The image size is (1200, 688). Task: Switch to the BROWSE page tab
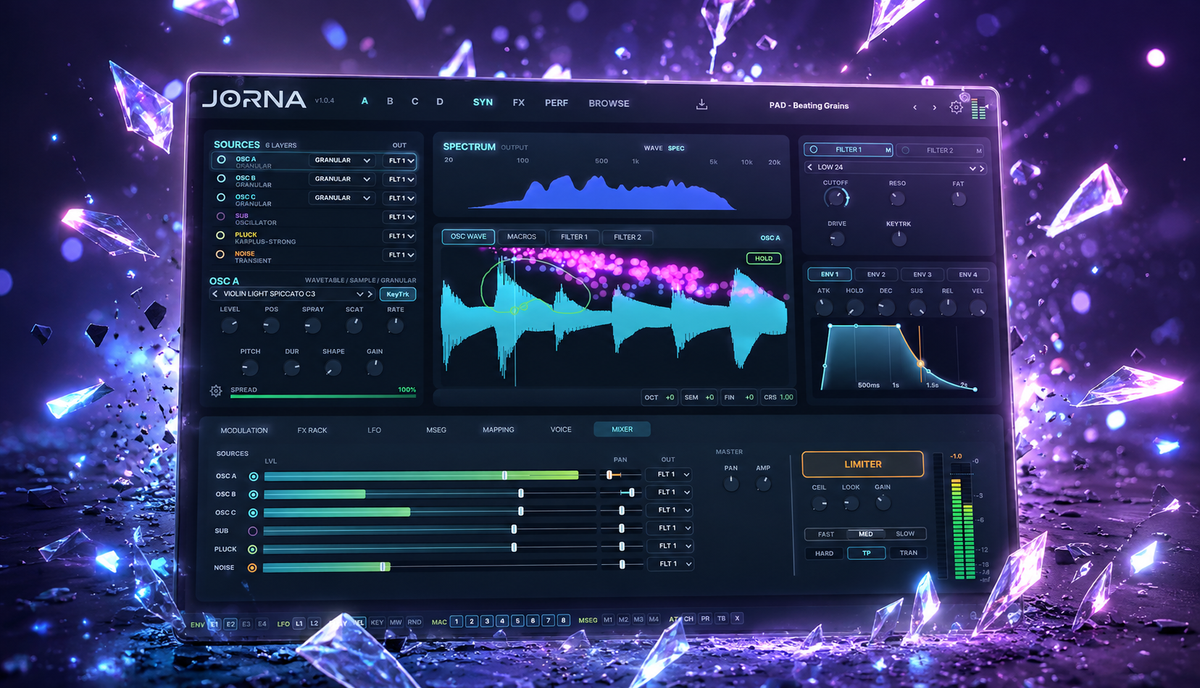[609, 103]
